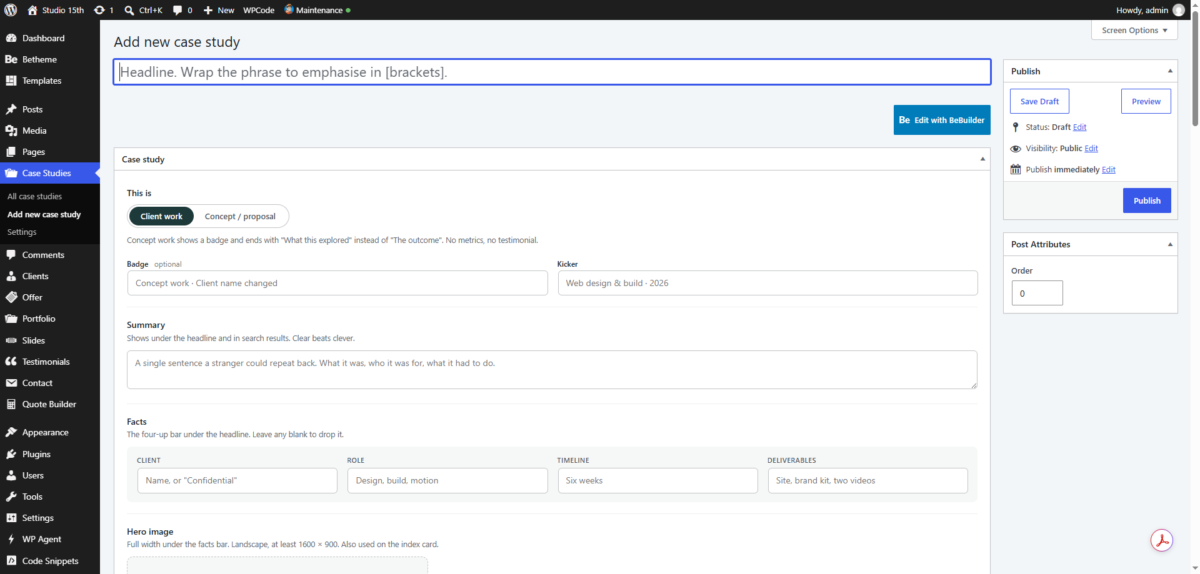Collapse the Publish panel
Viewport: 1200px width, 574px height.
[x=1170, y=71]
